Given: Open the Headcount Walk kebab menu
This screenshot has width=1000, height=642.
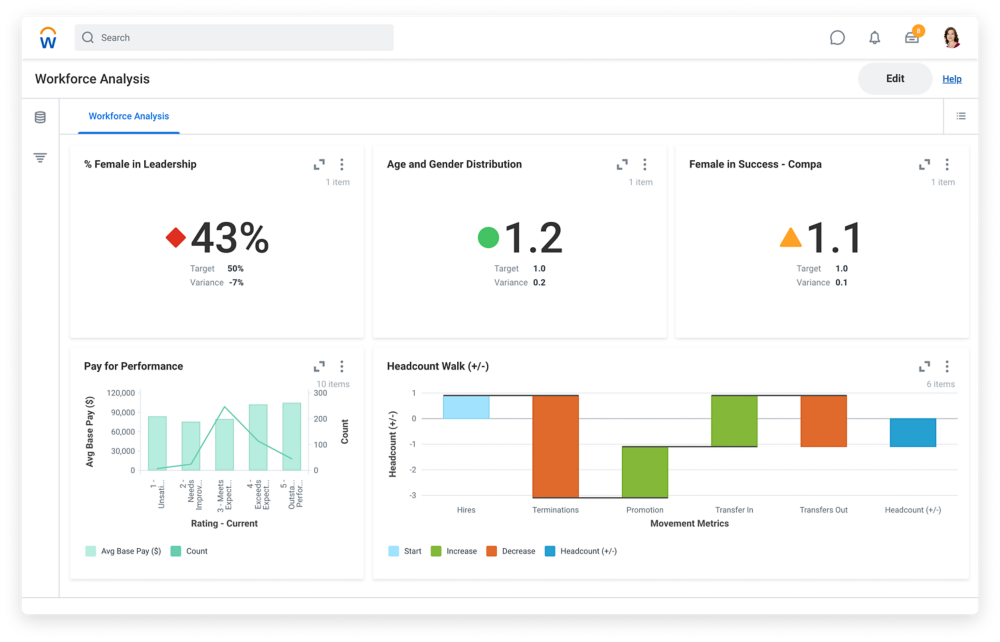Looking at the screenshot, I should tap(945, 366).
